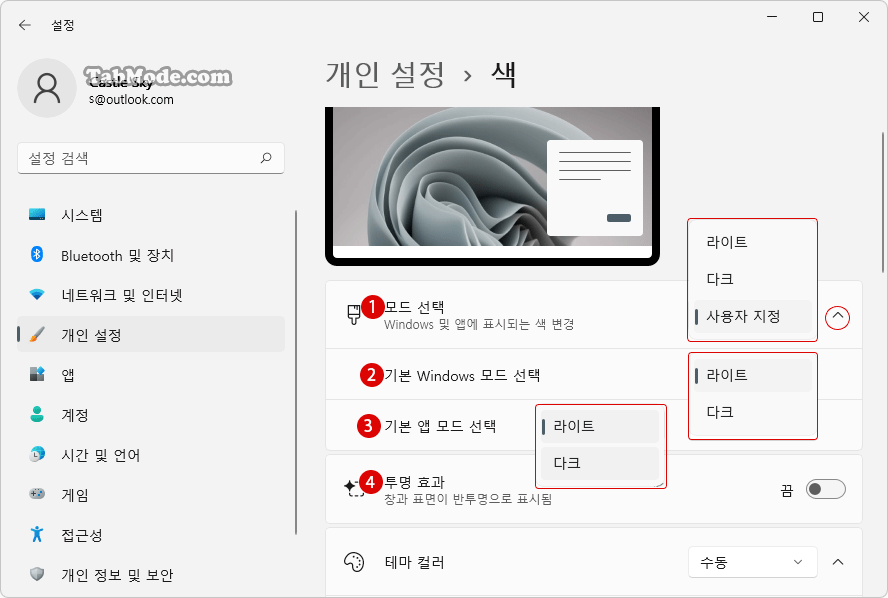Open 시스템 via its monitor icon
The width and height of the screenshot is (888, 598).
[37, 215]
